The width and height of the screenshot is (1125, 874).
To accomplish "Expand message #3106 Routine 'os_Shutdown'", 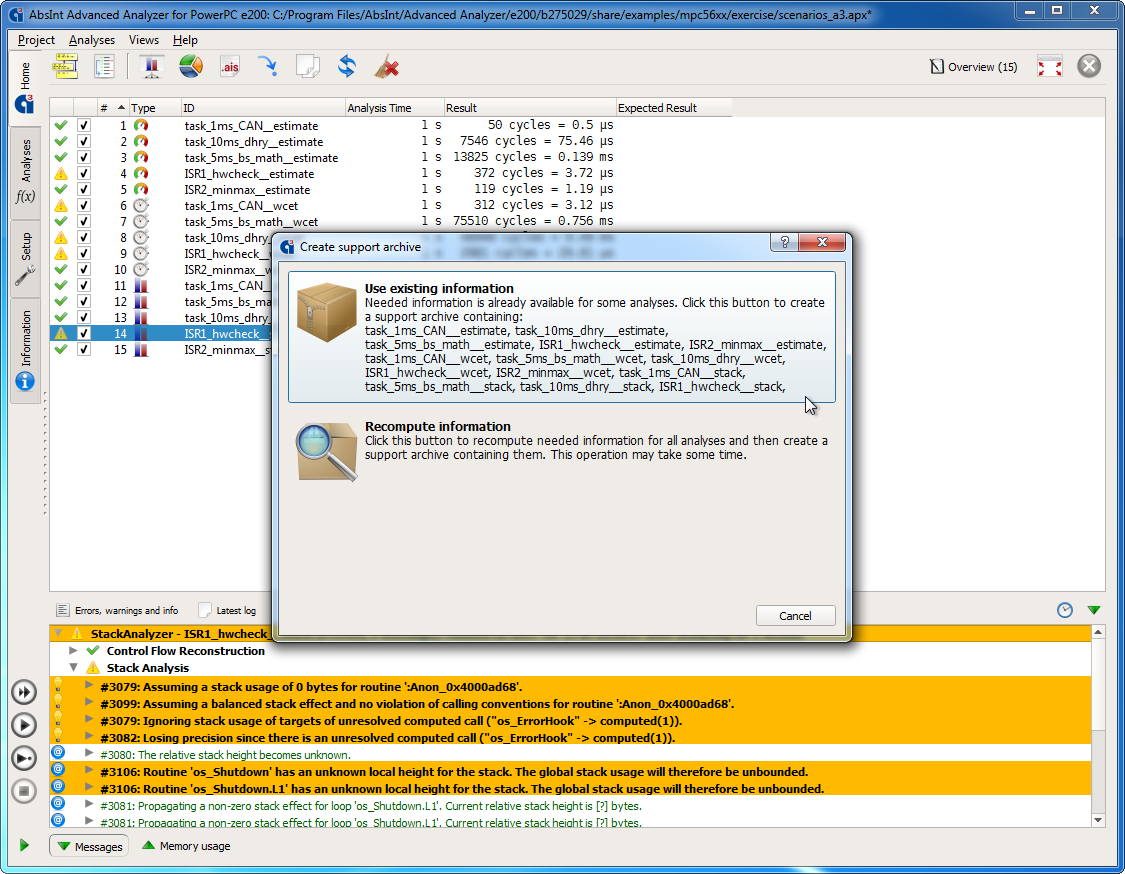I will pos(88,771).
